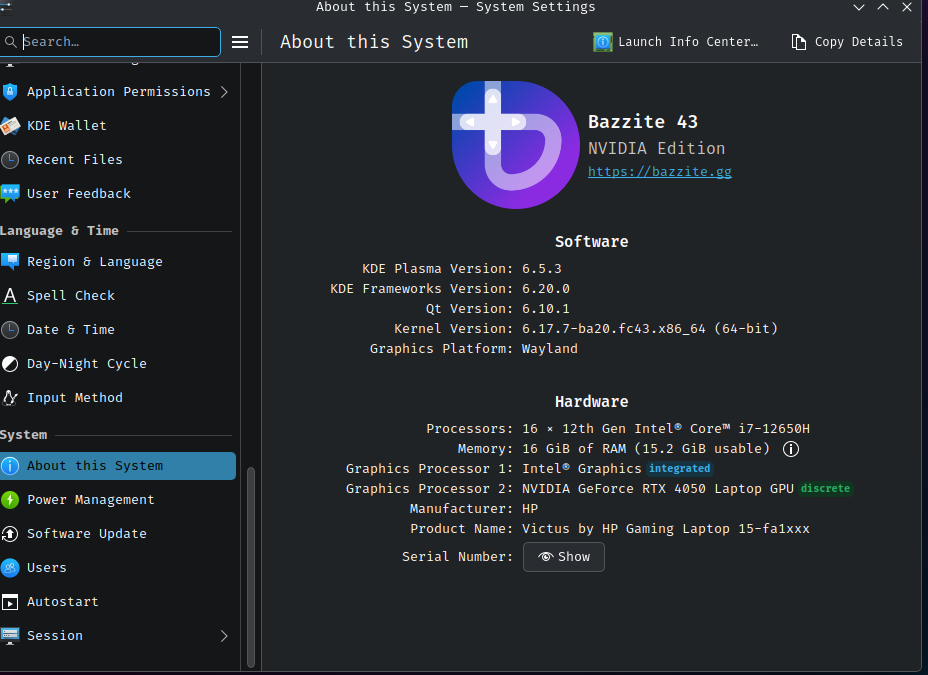Expand the Session submenu arrow
The width and height of the screenshot is (928, 675).
(224, 636)
